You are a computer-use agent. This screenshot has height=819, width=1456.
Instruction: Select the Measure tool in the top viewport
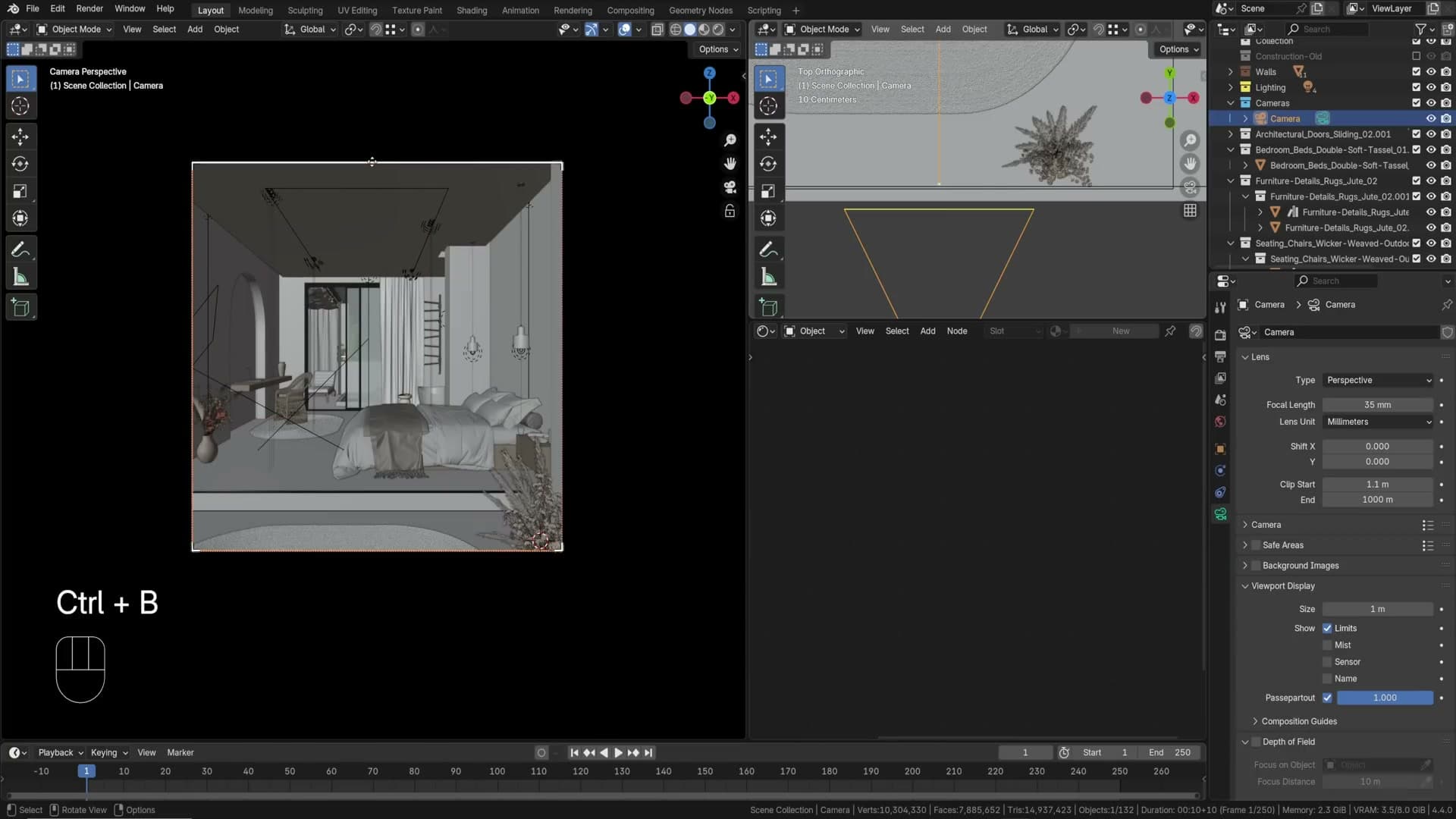pyautogui.click(x=768, y=277)
